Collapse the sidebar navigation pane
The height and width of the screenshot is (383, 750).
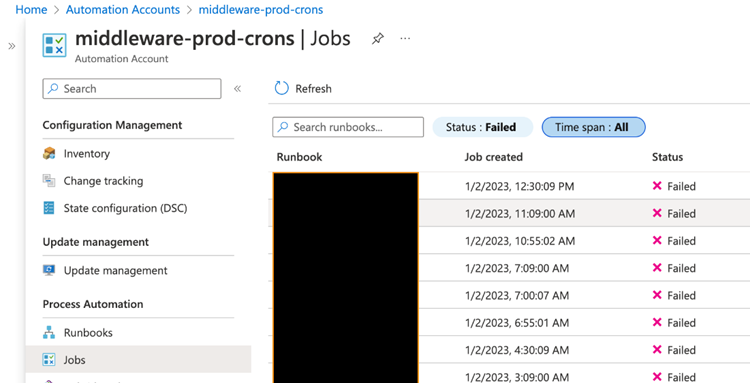pyautogui.click(x=237, y=88)
